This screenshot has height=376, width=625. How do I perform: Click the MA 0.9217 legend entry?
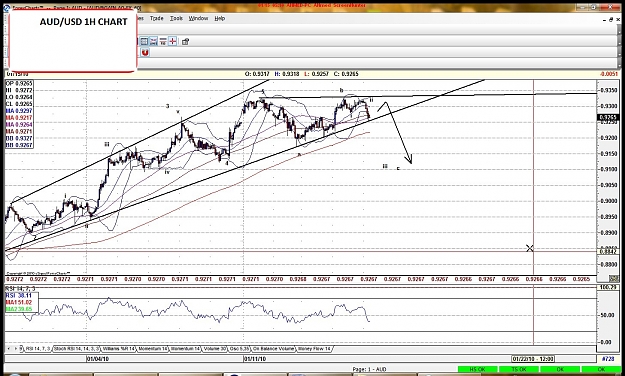19,118
